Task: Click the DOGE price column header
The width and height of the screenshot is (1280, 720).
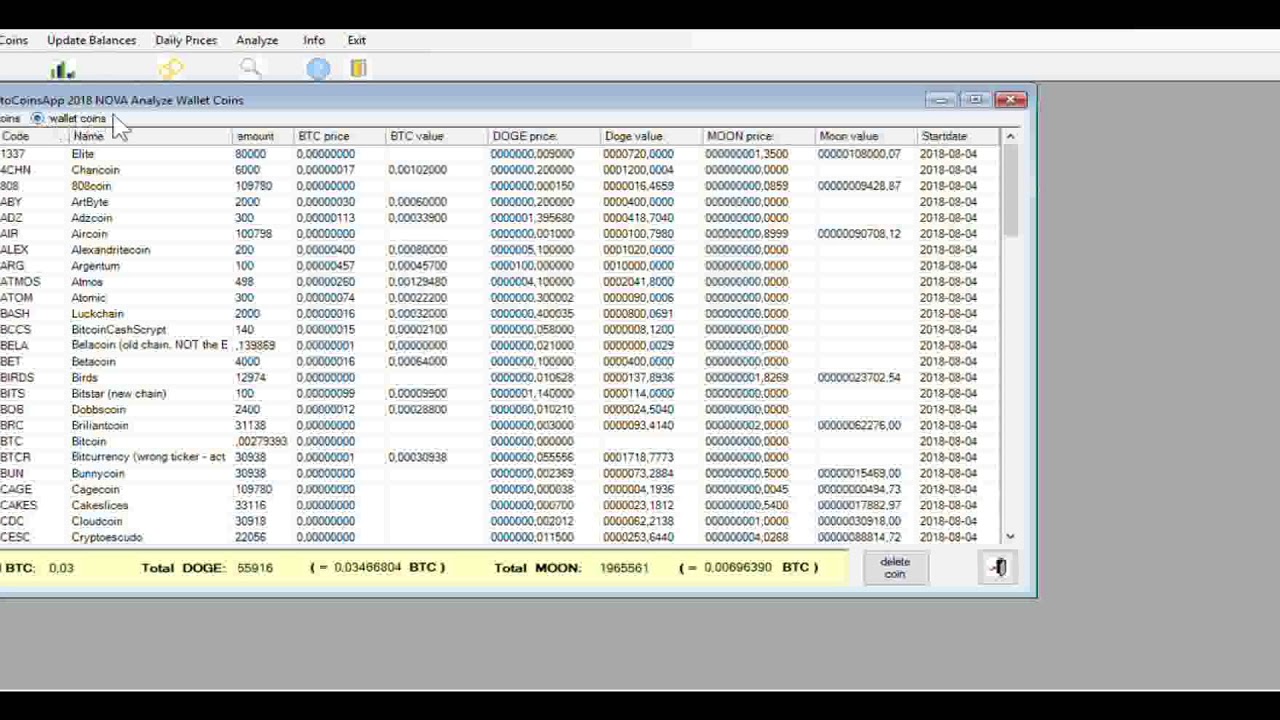Action: point(544,136)
